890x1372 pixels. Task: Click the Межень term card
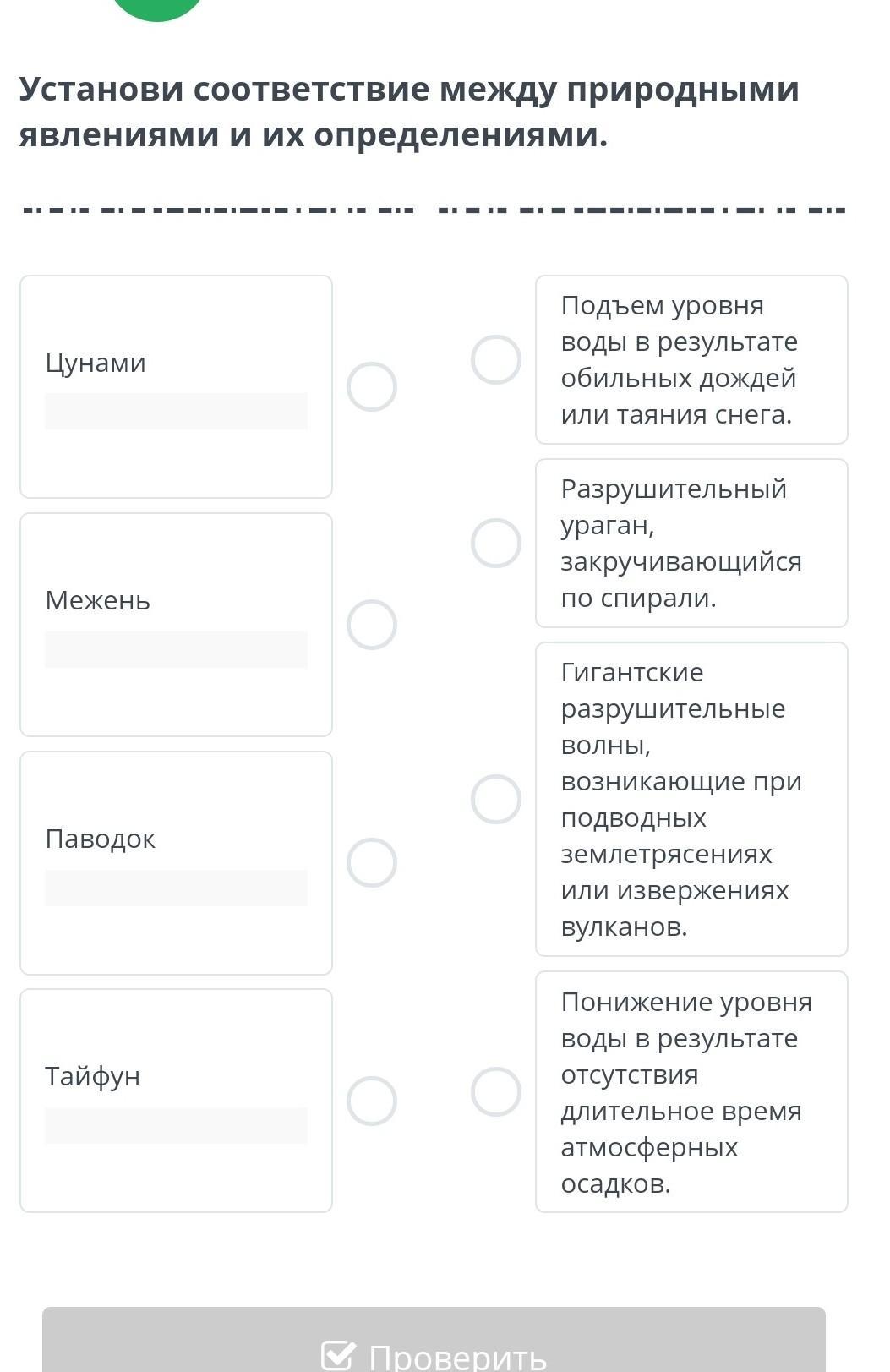point(176,601)
